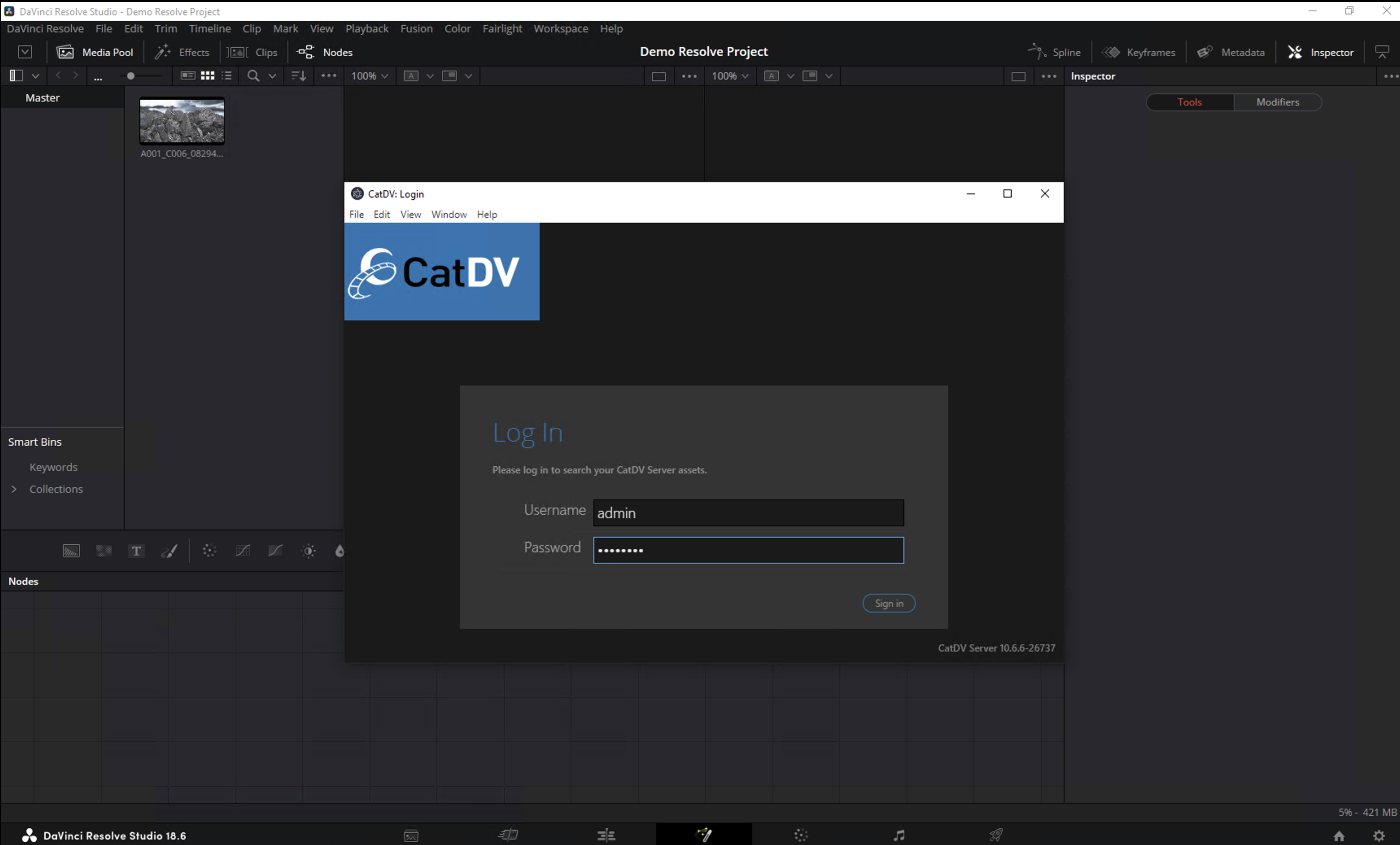Add a Brightness Contrast node
This screenshot has height=845, width=1400.
click(308, 551)
